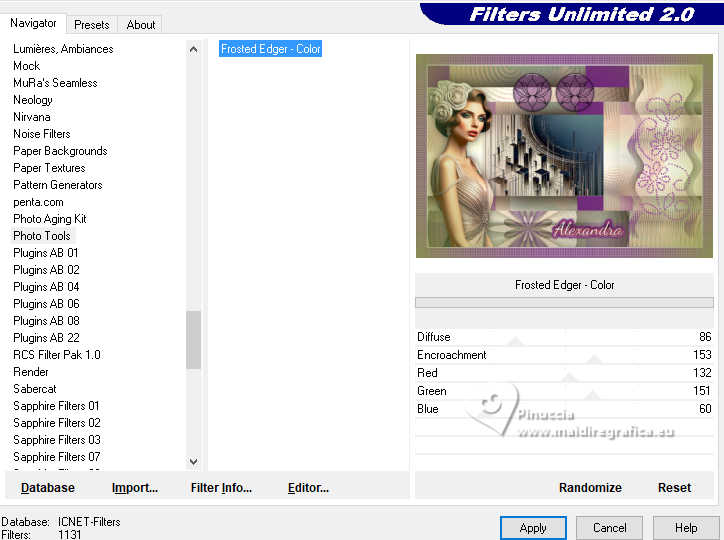Select Plugins AB 08
The image size is (724, 540).
(x=46, y=321)
